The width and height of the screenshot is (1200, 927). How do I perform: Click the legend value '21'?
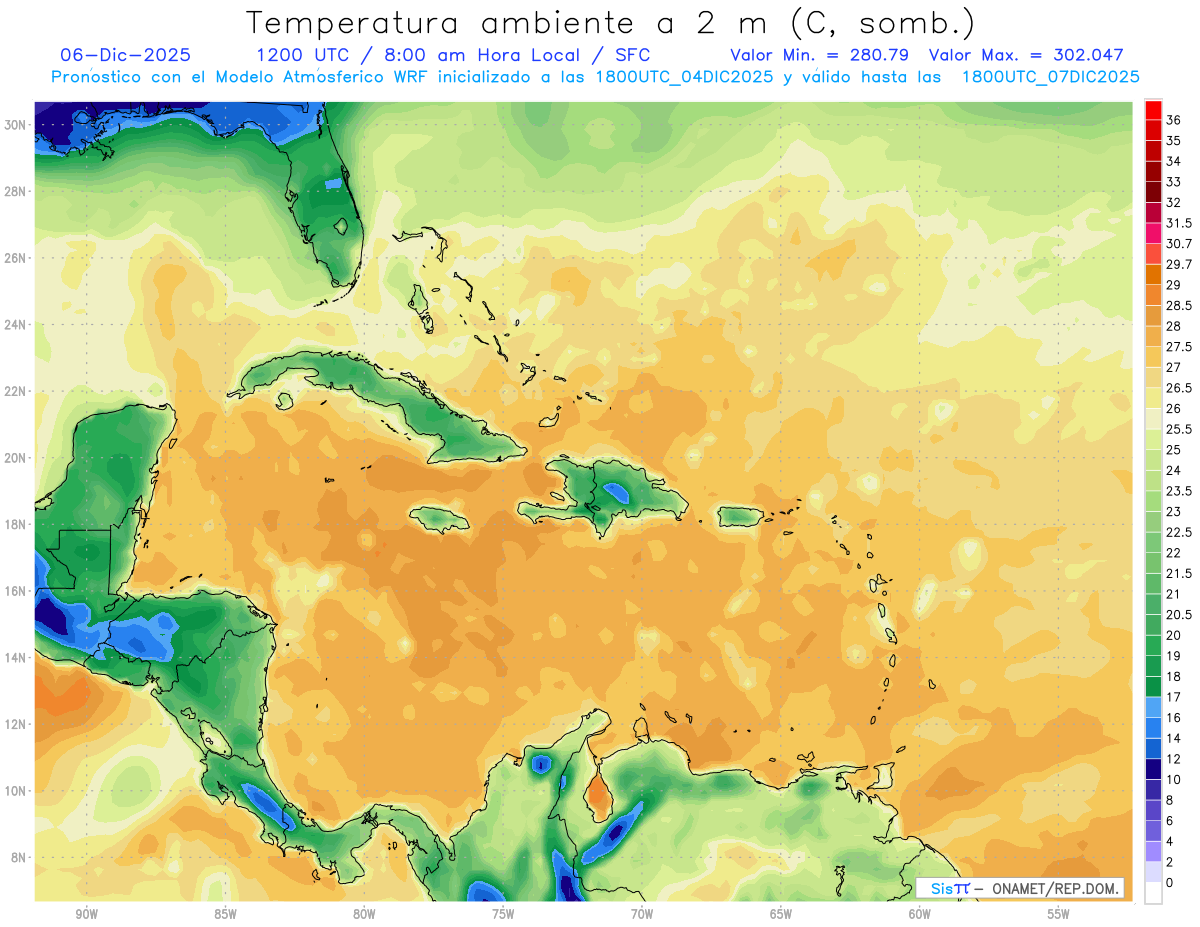pyautogui.click(x=1174, y=594)
